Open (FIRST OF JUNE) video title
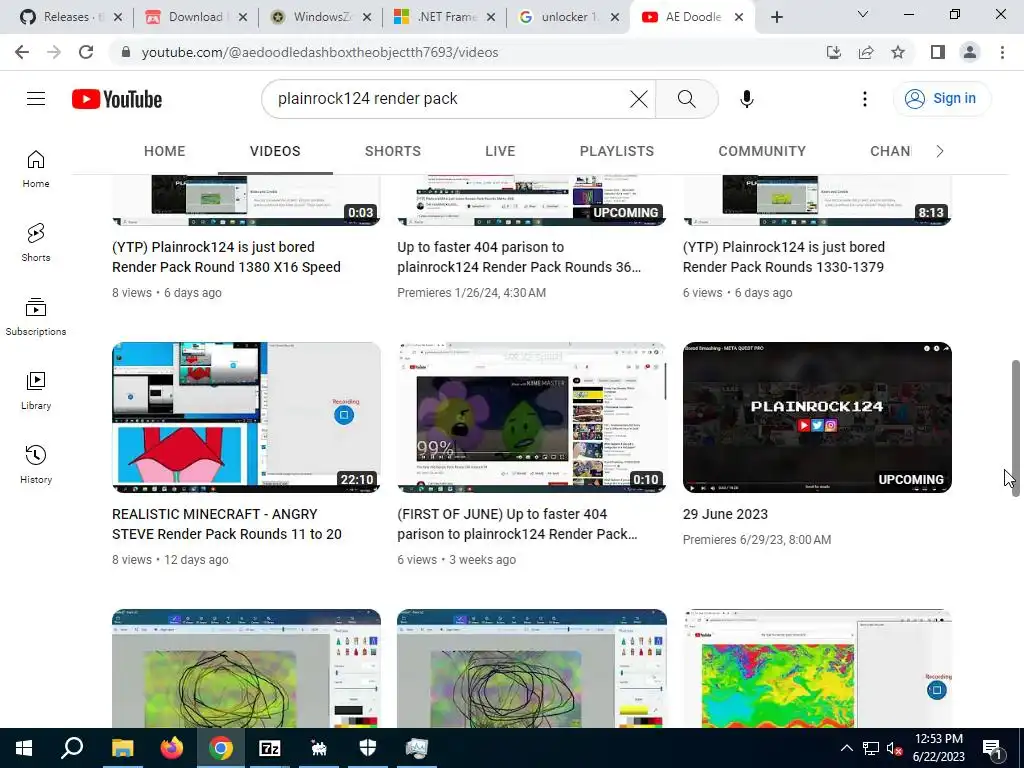The image size is (1024, 768). [517, 524]
